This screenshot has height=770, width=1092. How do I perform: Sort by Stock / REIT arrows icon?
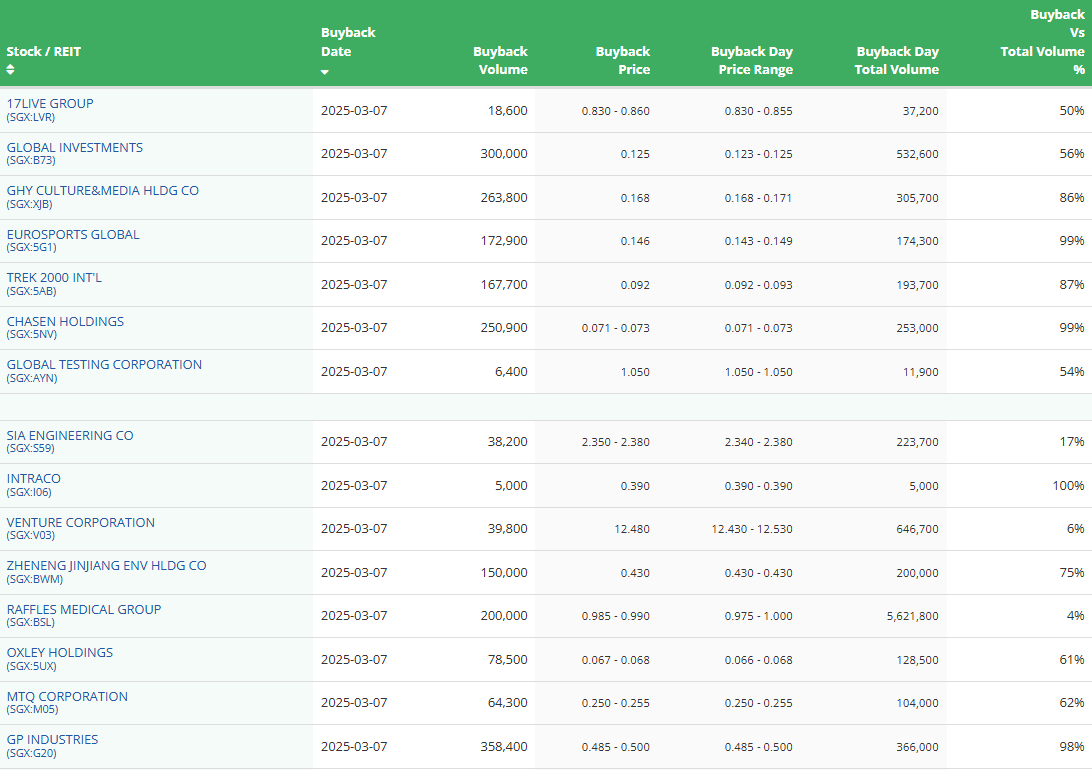(10, 70)
